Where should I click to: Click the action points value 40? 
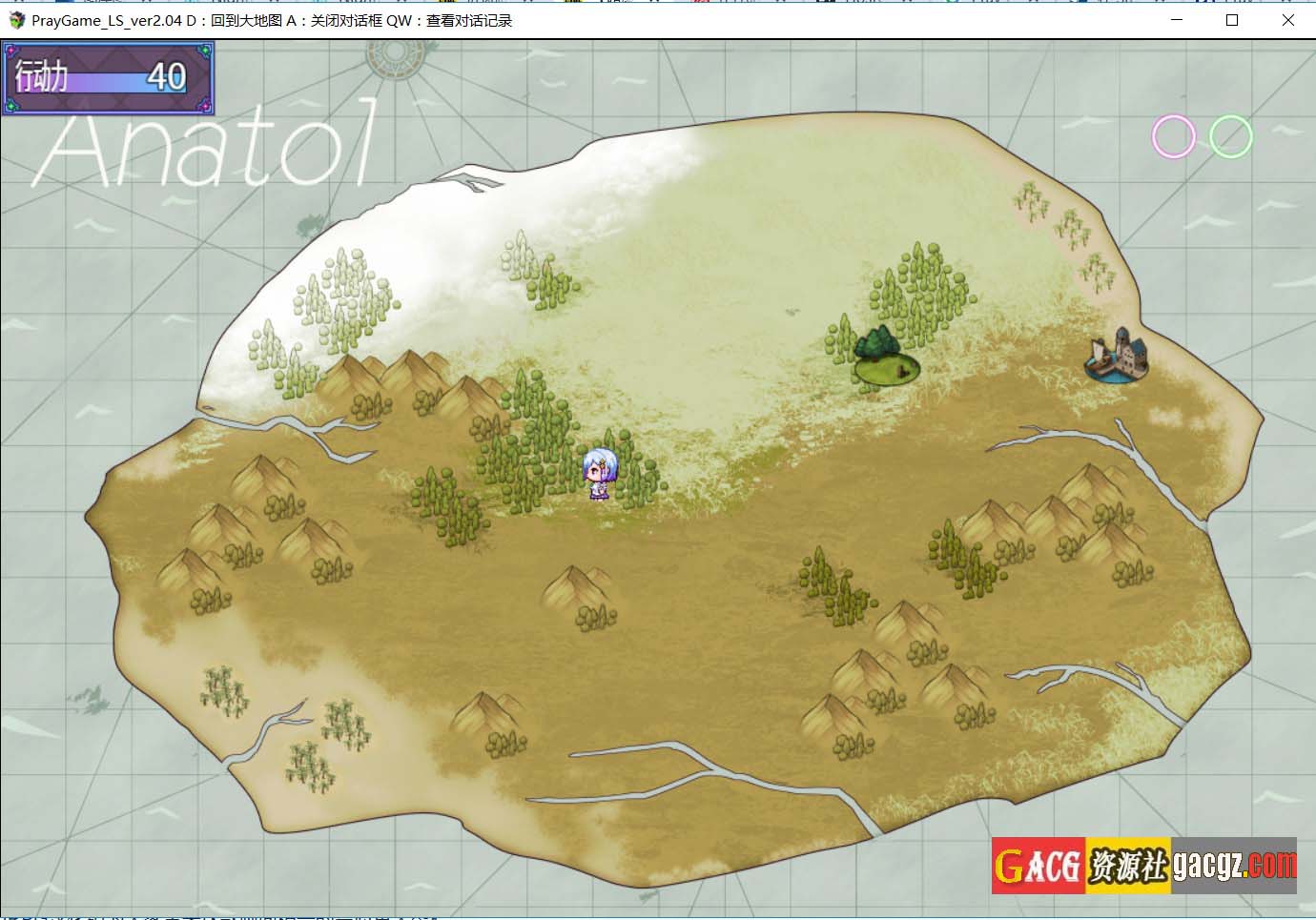(x=166, y=77)
